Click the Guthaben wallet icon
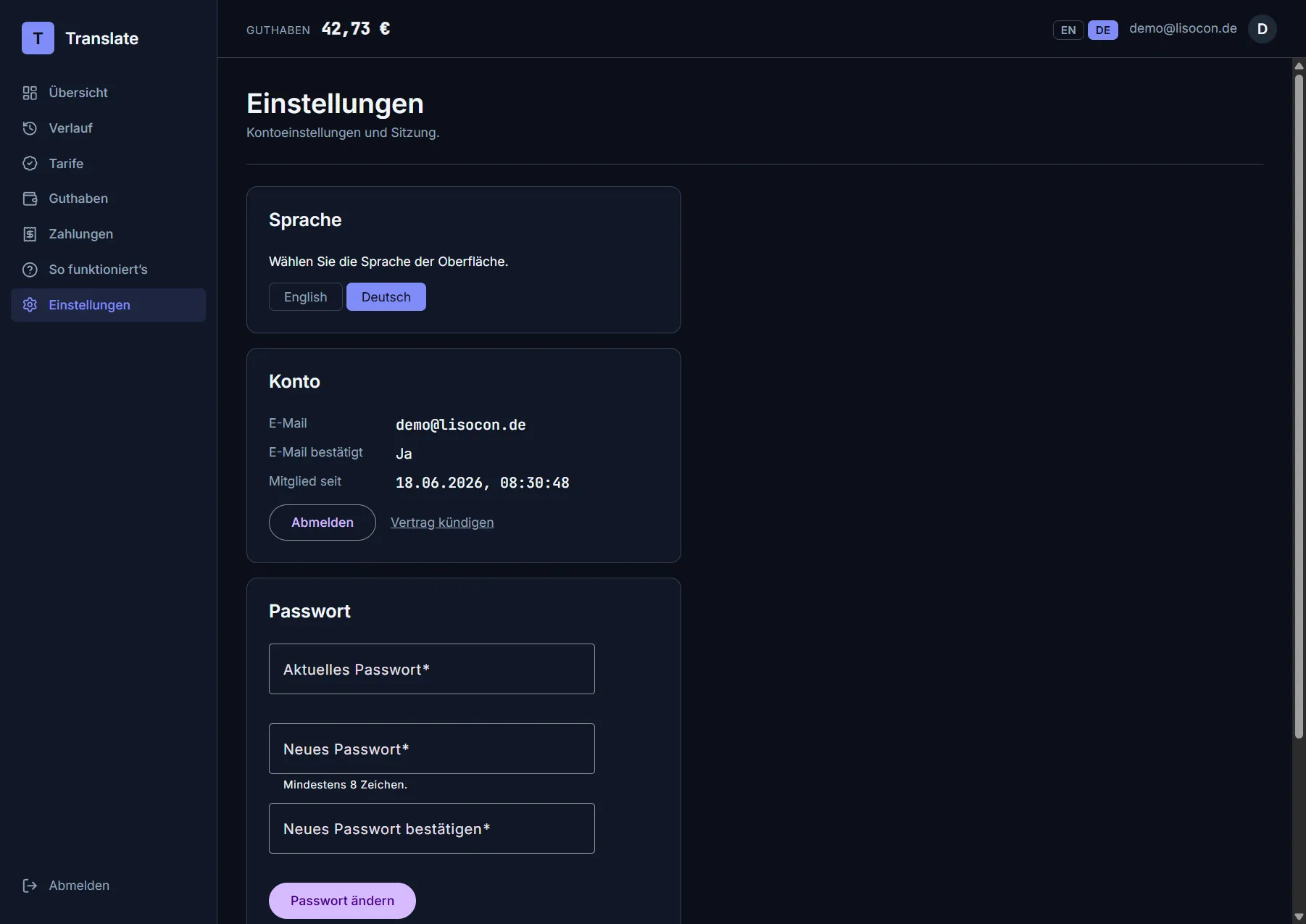 (x=30, y=199)
